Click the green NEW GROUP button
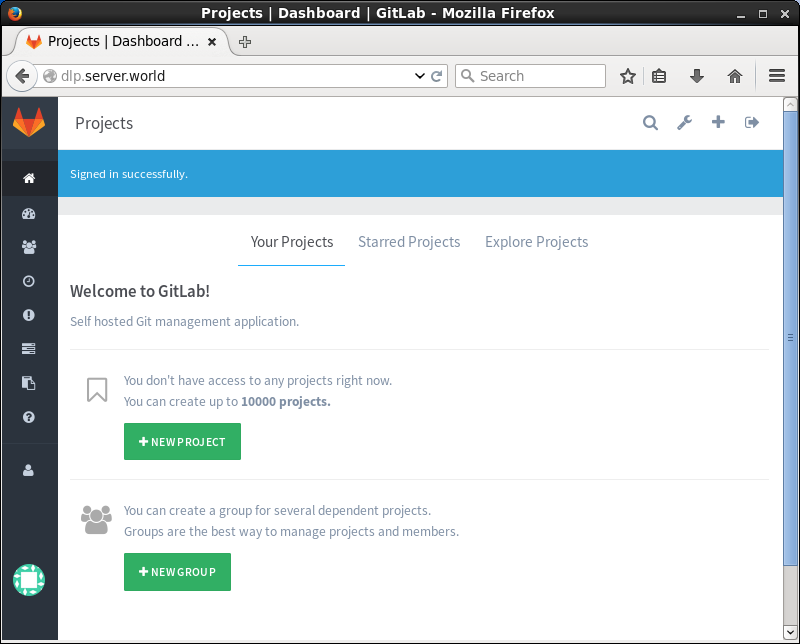Image resolution: width=800 pixels, height=644 pixels. 177,572
